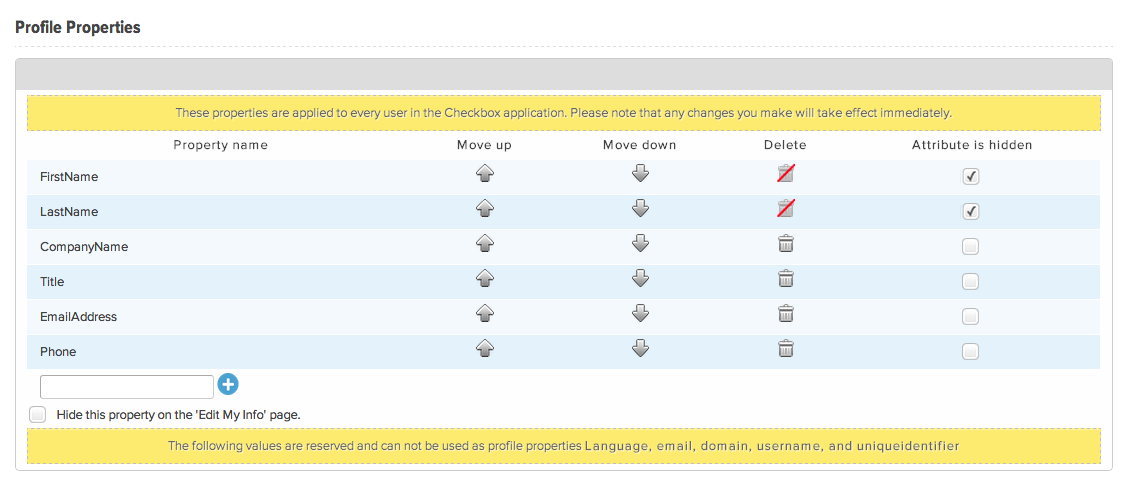Move CompanyName property down

641,243
